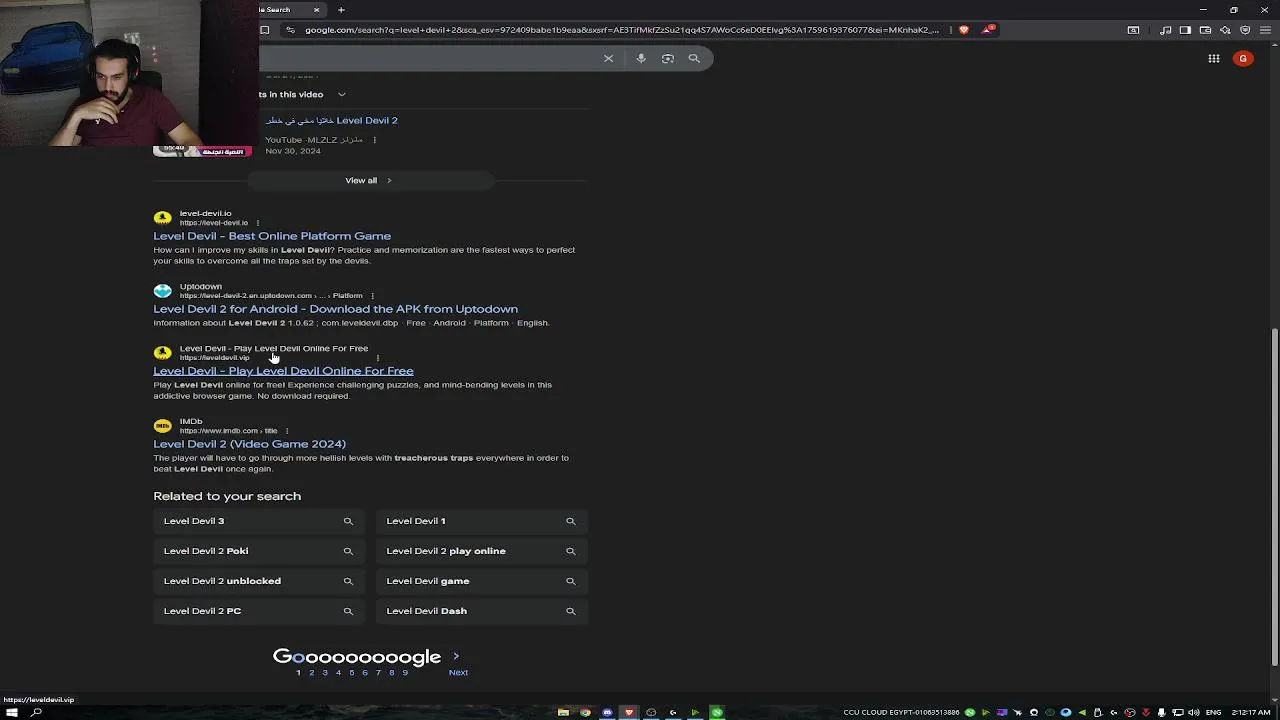The width and height of the screenshot is (1280, 720).
Task: Search related term 'Level Devil 1'
Action: tap(482, 521)
